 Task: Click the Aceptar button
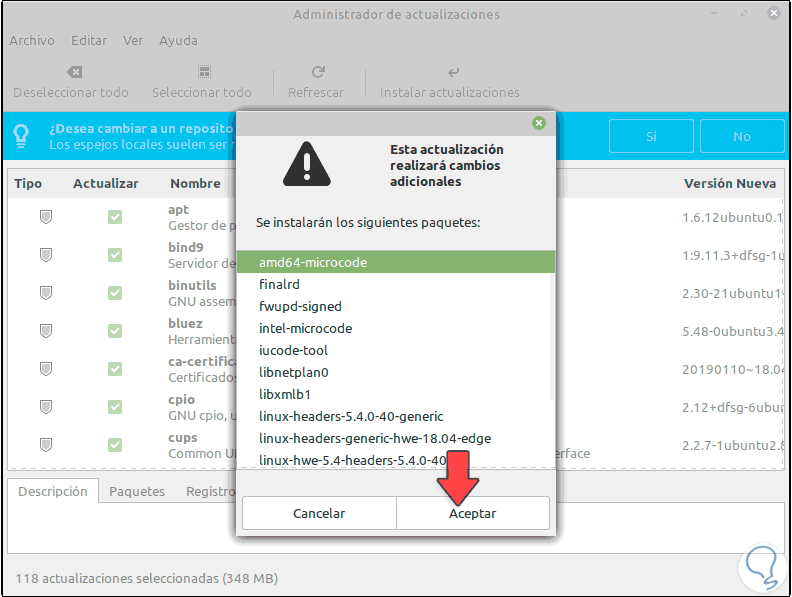tap(473, 513)
